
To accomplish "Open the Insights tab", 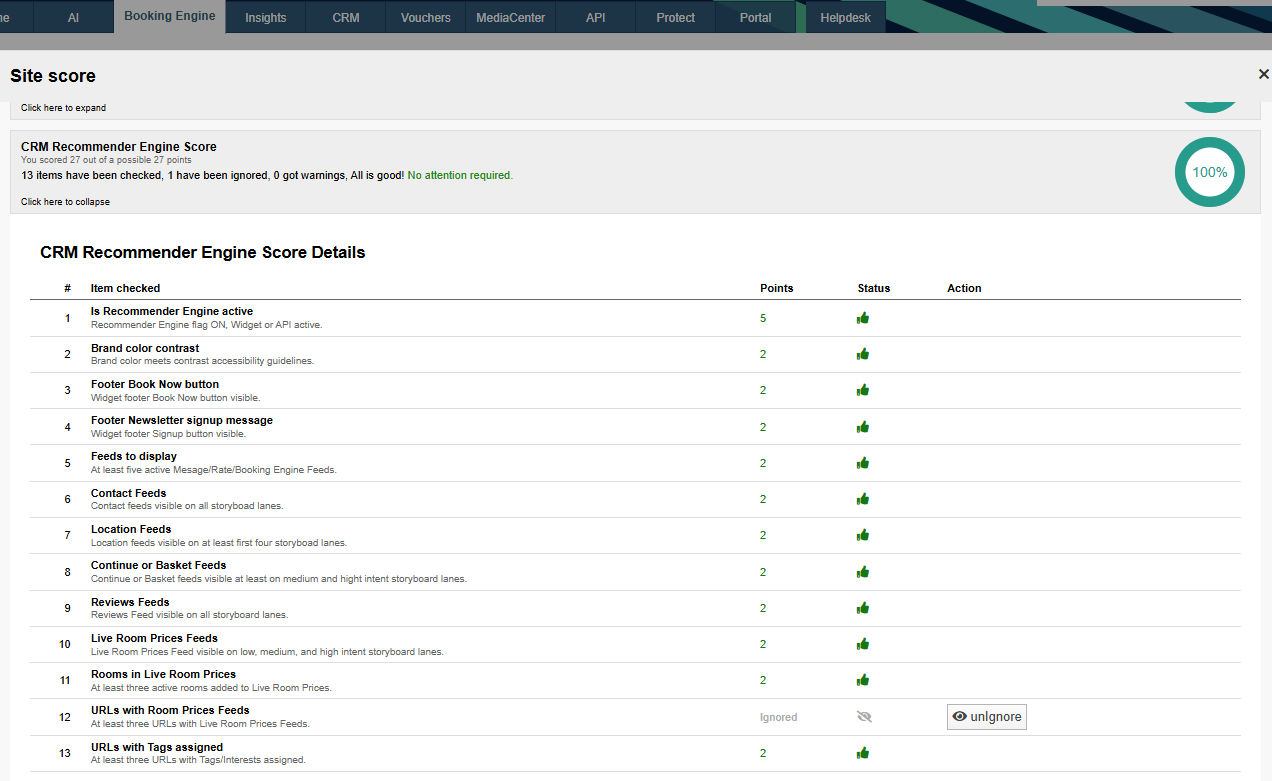I will click(x=266, y=17).
